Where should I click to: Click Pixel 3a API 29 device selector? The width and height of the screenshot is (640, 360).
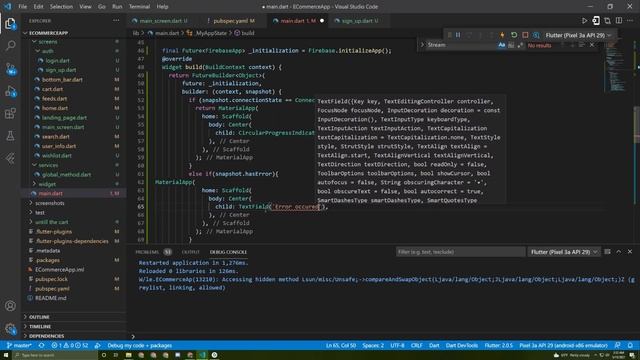(x=563, y=345)
